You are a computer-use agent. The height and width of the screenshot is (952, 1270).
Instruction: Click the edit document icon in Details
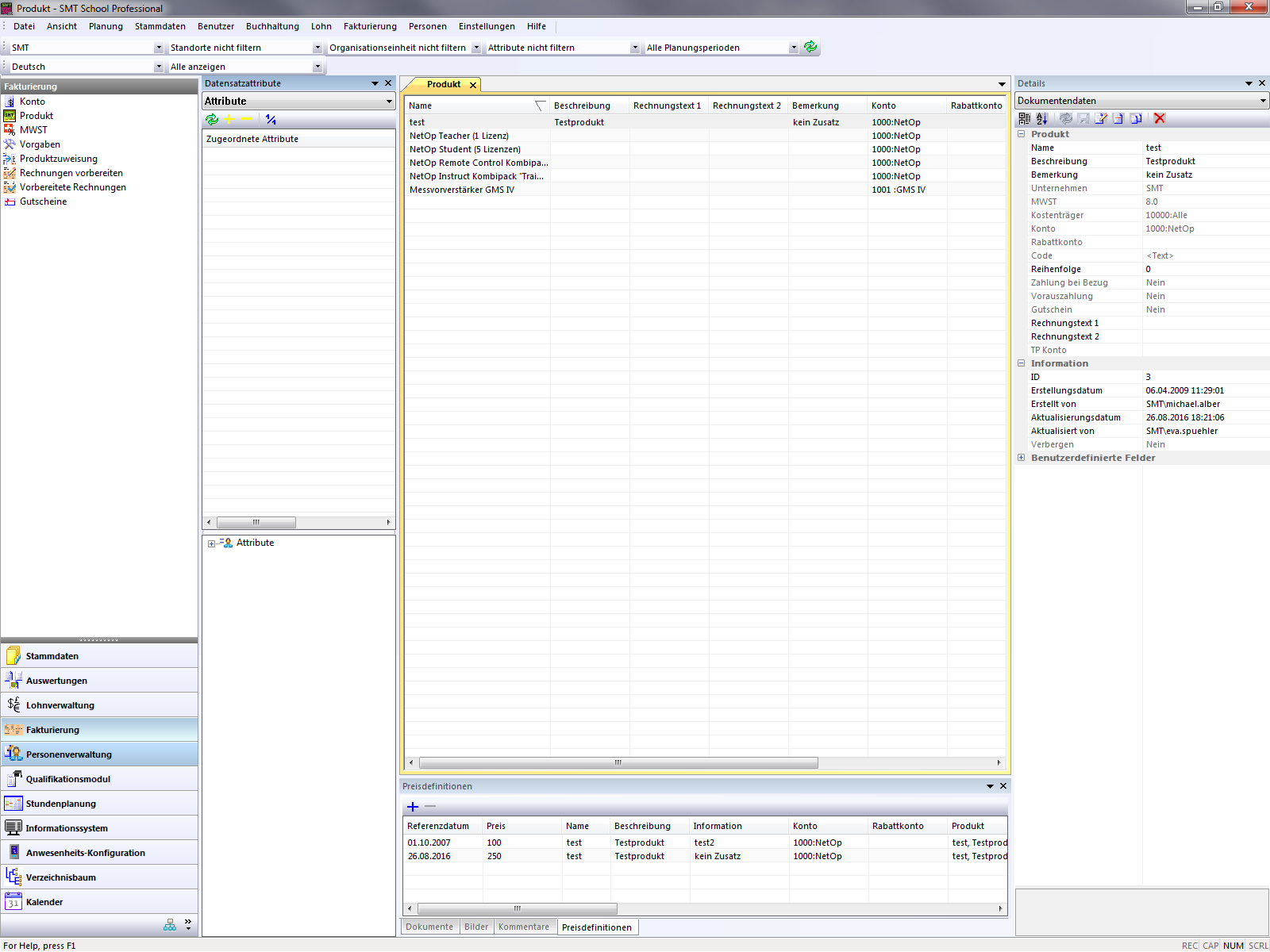(x=1101, y=118)
